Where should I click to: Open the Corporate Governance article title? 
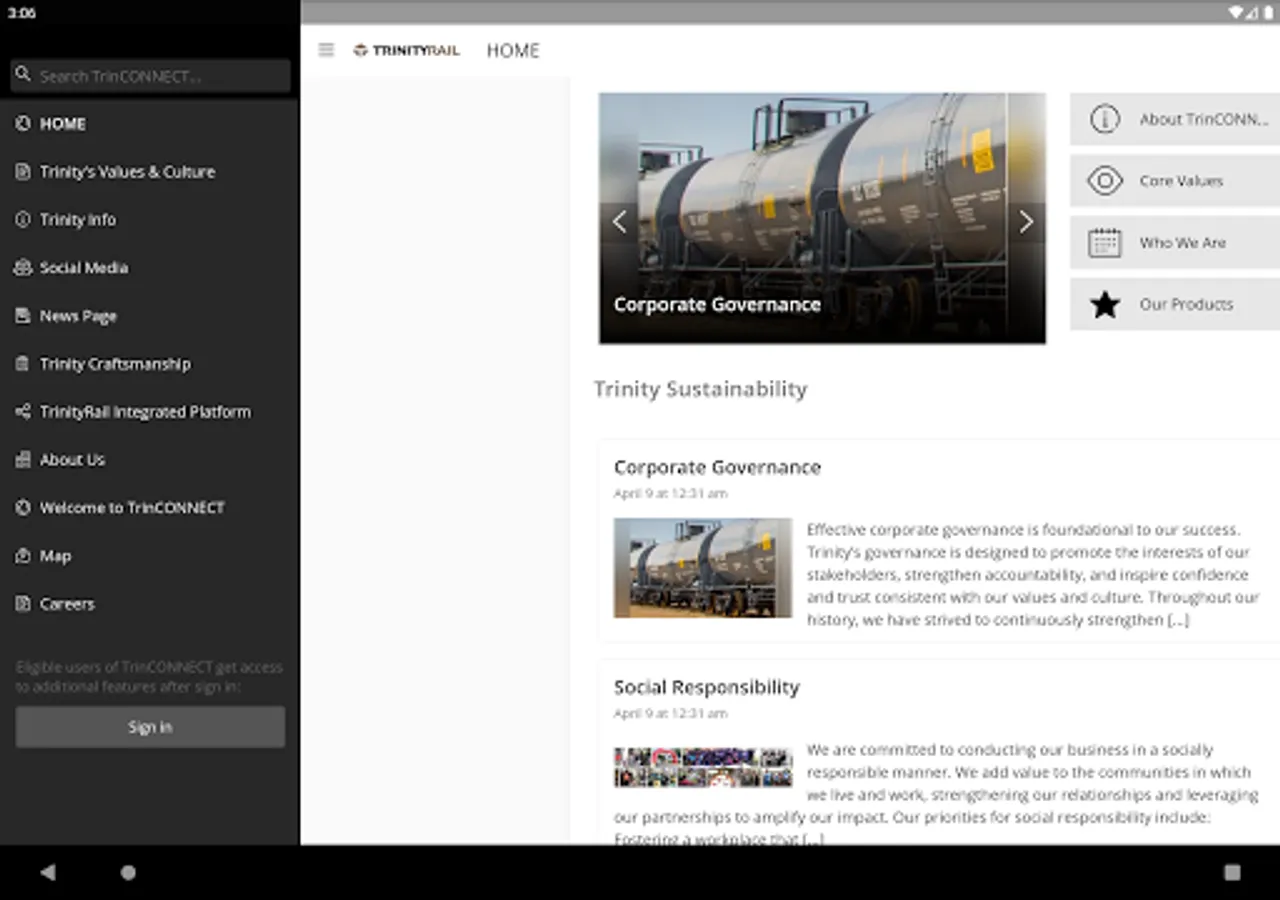(x=717, y=467)
